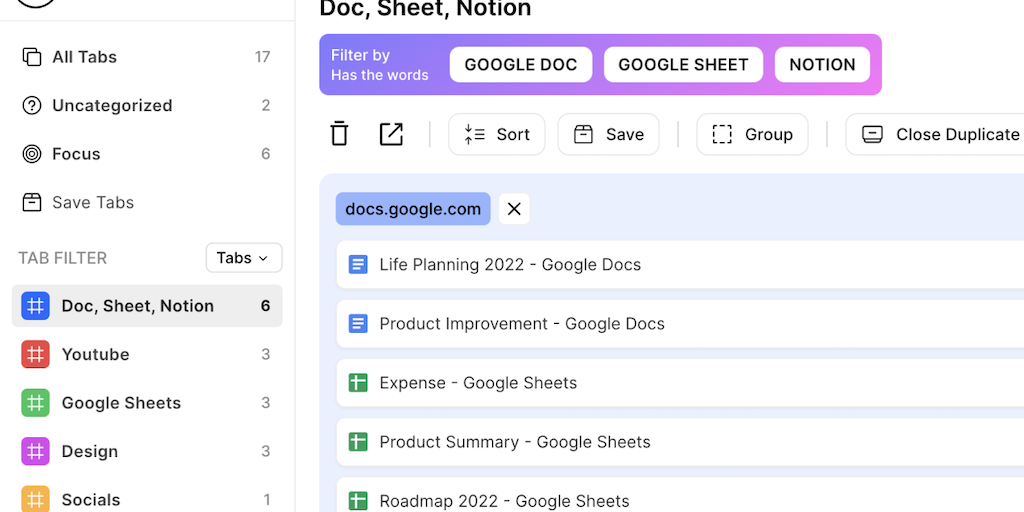
Task: Open All Tabs in the sidebar
Action: click(x=84, y=57)
